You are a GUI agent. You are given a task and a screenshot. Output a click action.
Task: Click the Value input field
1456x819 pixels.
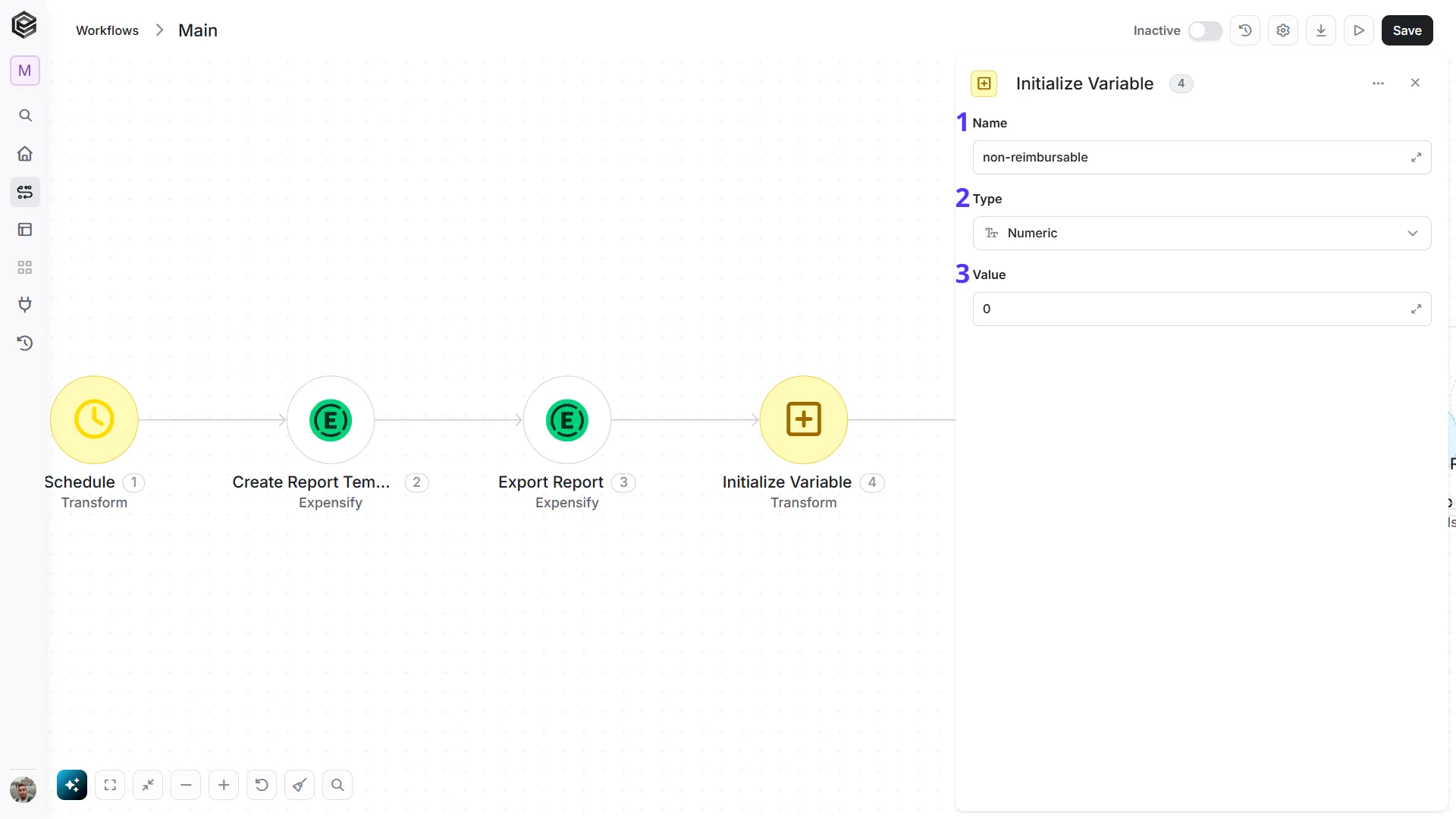pos(1202,309)
